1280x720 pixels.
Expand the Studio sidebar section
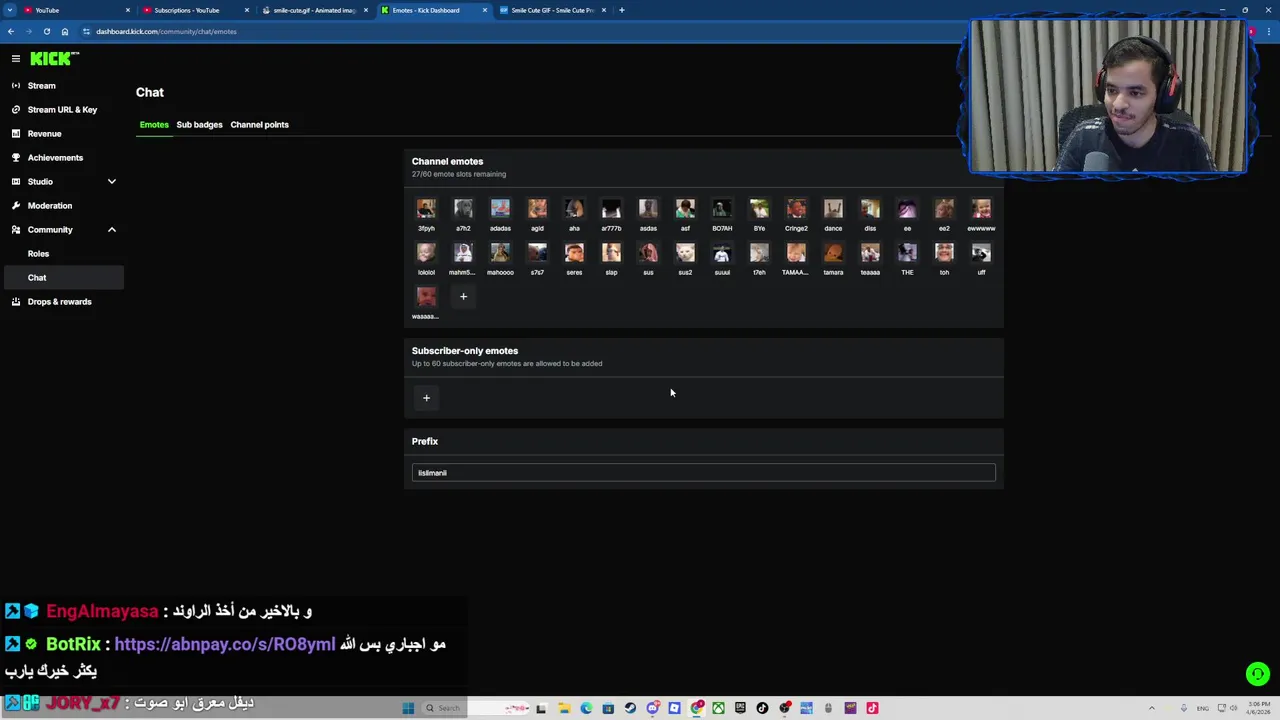tap(62, 182)
